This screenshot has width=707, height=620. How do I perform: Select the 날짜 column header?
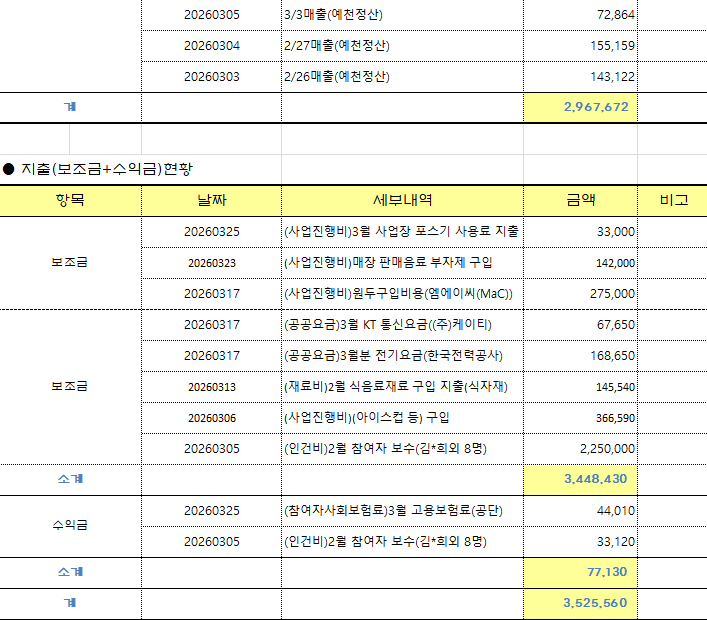point(211,200)
